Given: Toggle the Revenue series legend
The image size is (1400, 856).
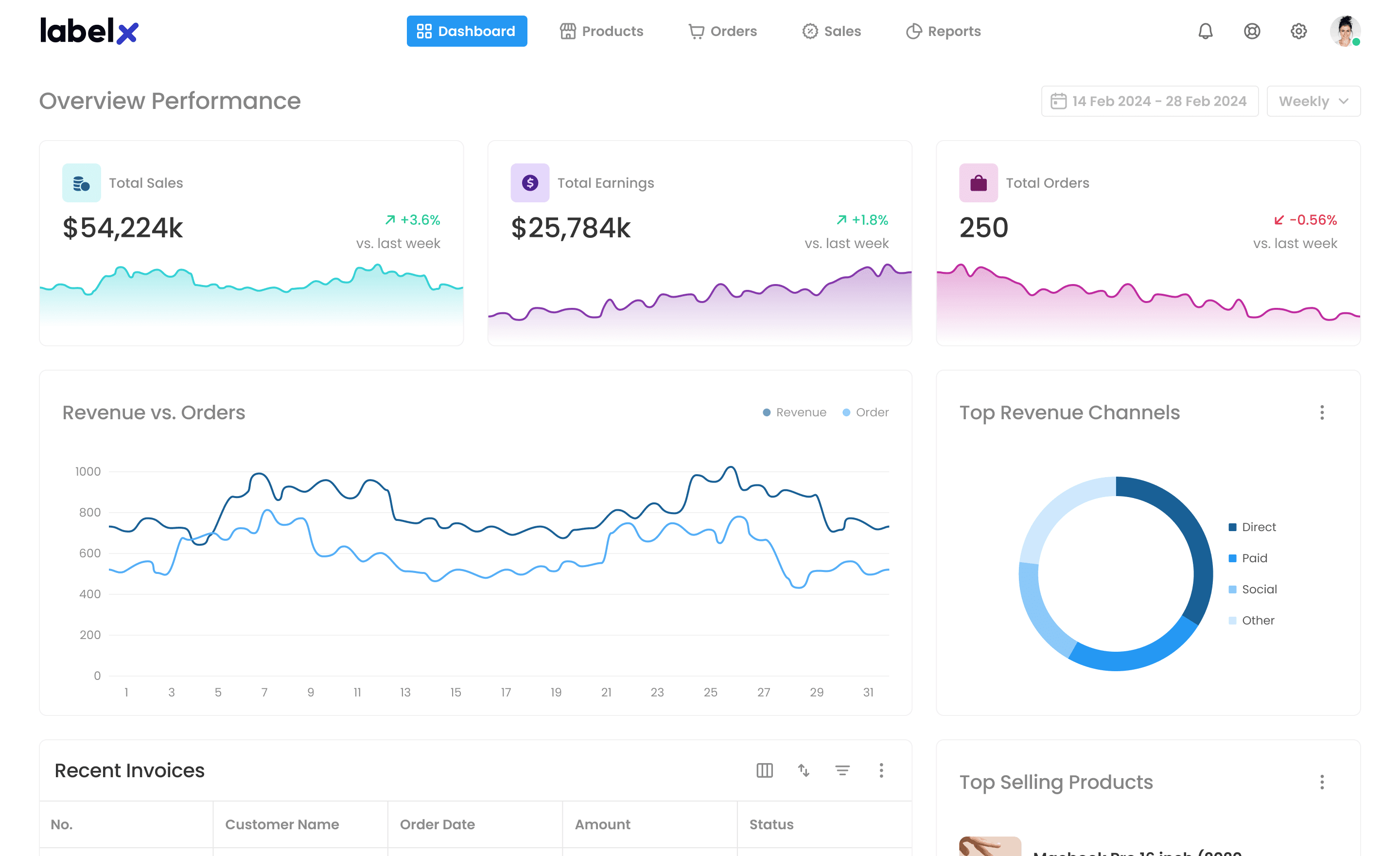Looking at the screenshot, I should coord(794,412).
